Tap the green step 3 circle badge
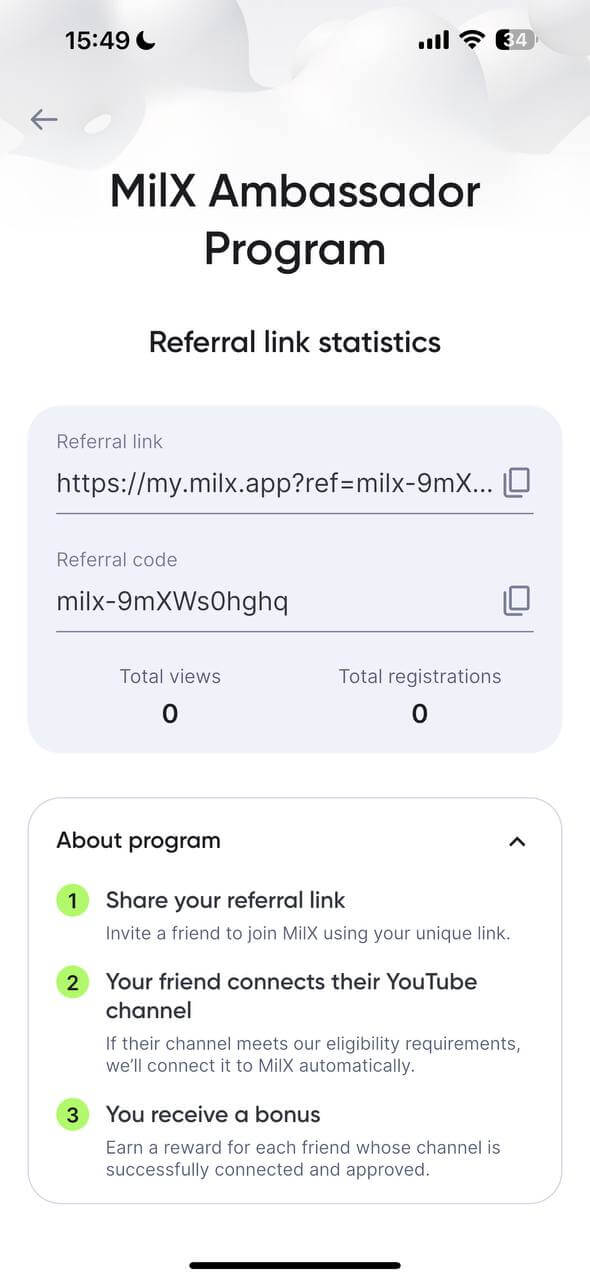 tap(72, 1114)
